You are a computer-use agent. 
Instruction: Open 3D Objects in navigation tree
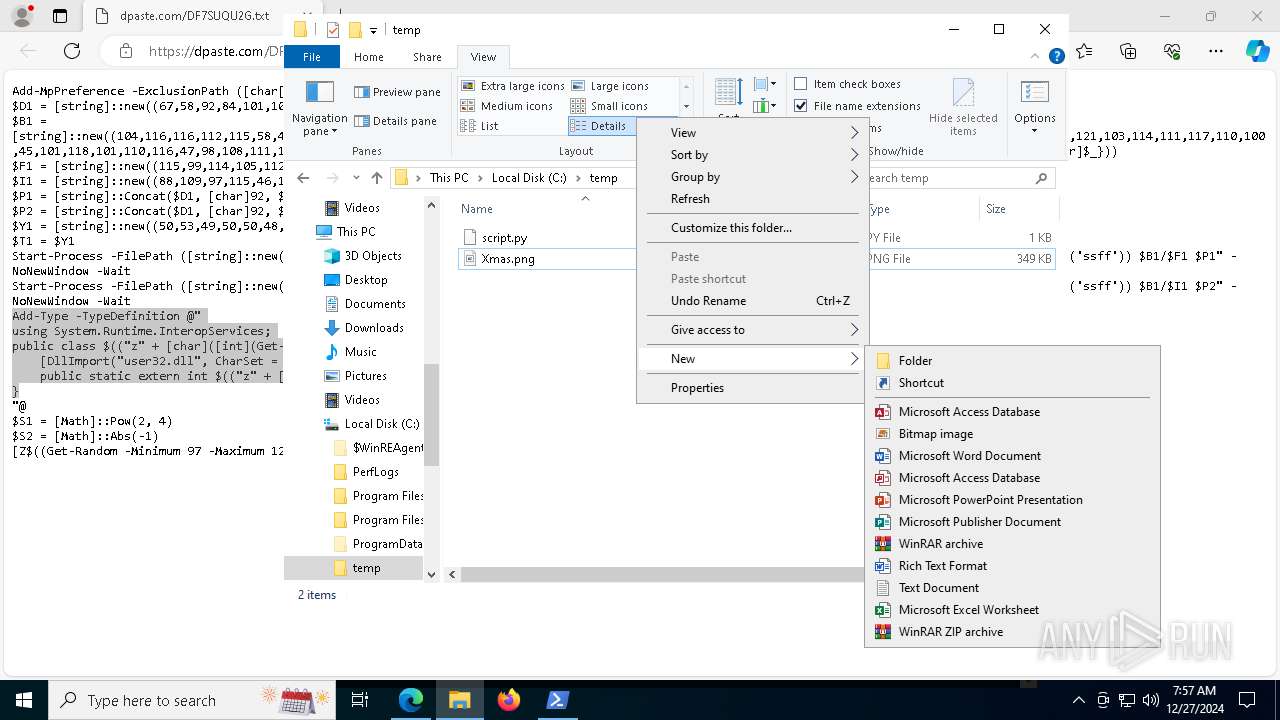[373, 256]
